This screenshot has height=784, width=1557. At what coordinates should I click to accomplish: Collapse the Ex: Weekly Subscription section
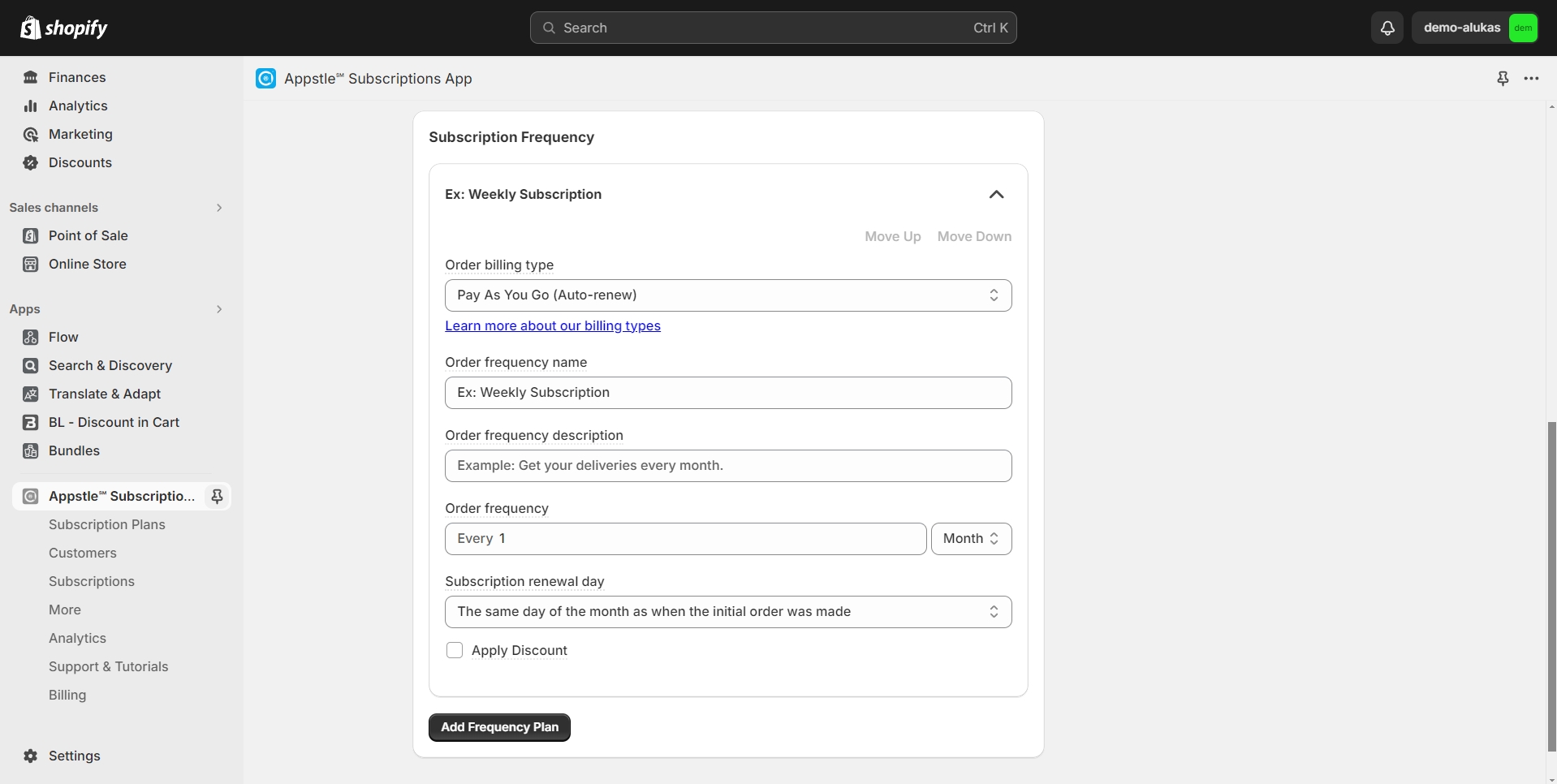click(996, 194)
